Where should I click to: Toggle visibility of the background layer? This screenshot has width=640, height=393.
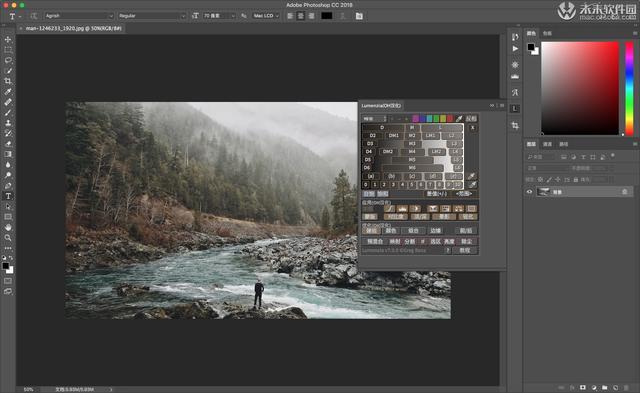pyautogui.click(x=529, y=192)
